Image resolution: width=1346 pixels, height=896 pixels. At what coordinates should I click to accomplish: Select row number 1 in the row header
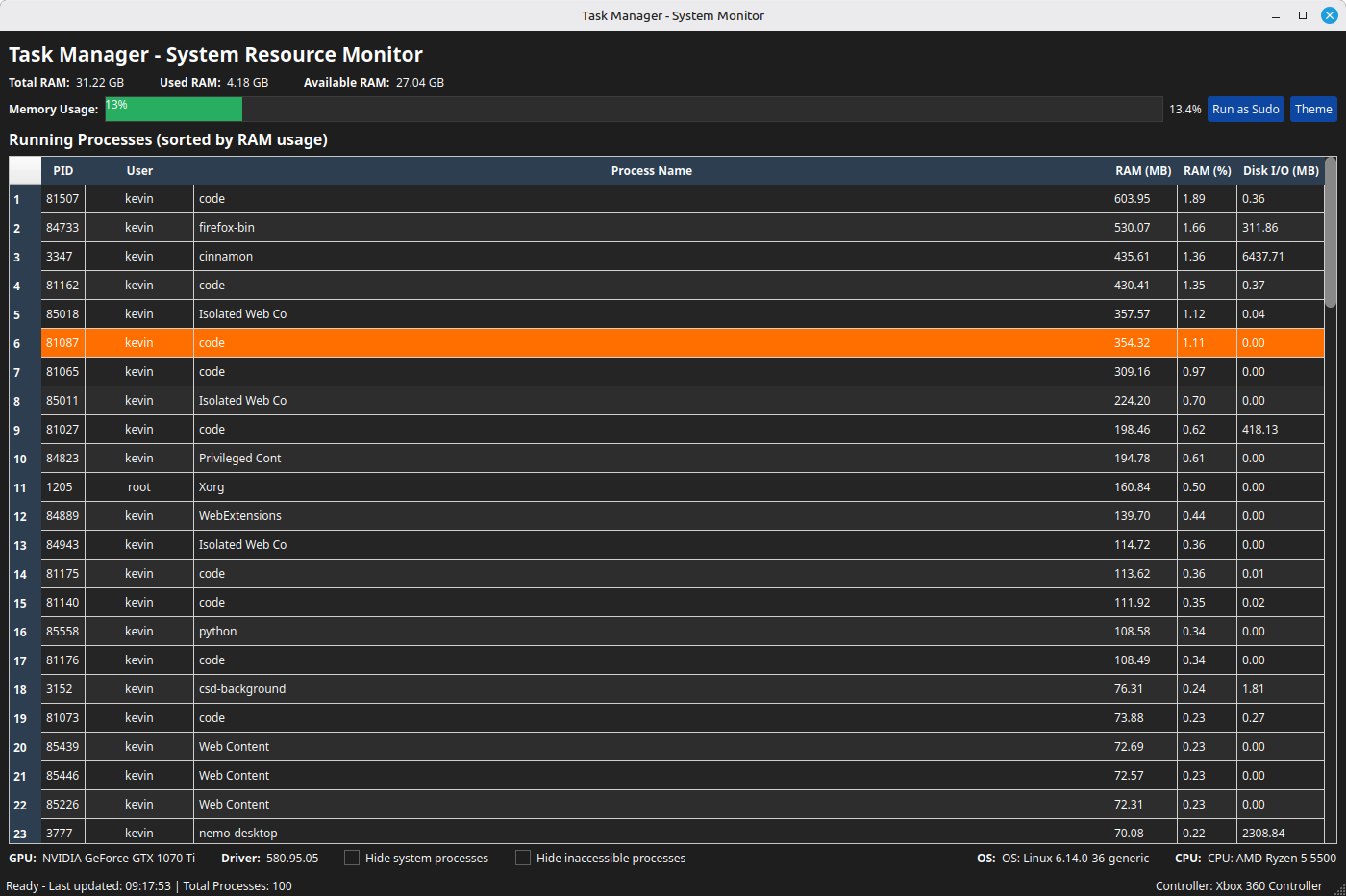coord(25,199)
